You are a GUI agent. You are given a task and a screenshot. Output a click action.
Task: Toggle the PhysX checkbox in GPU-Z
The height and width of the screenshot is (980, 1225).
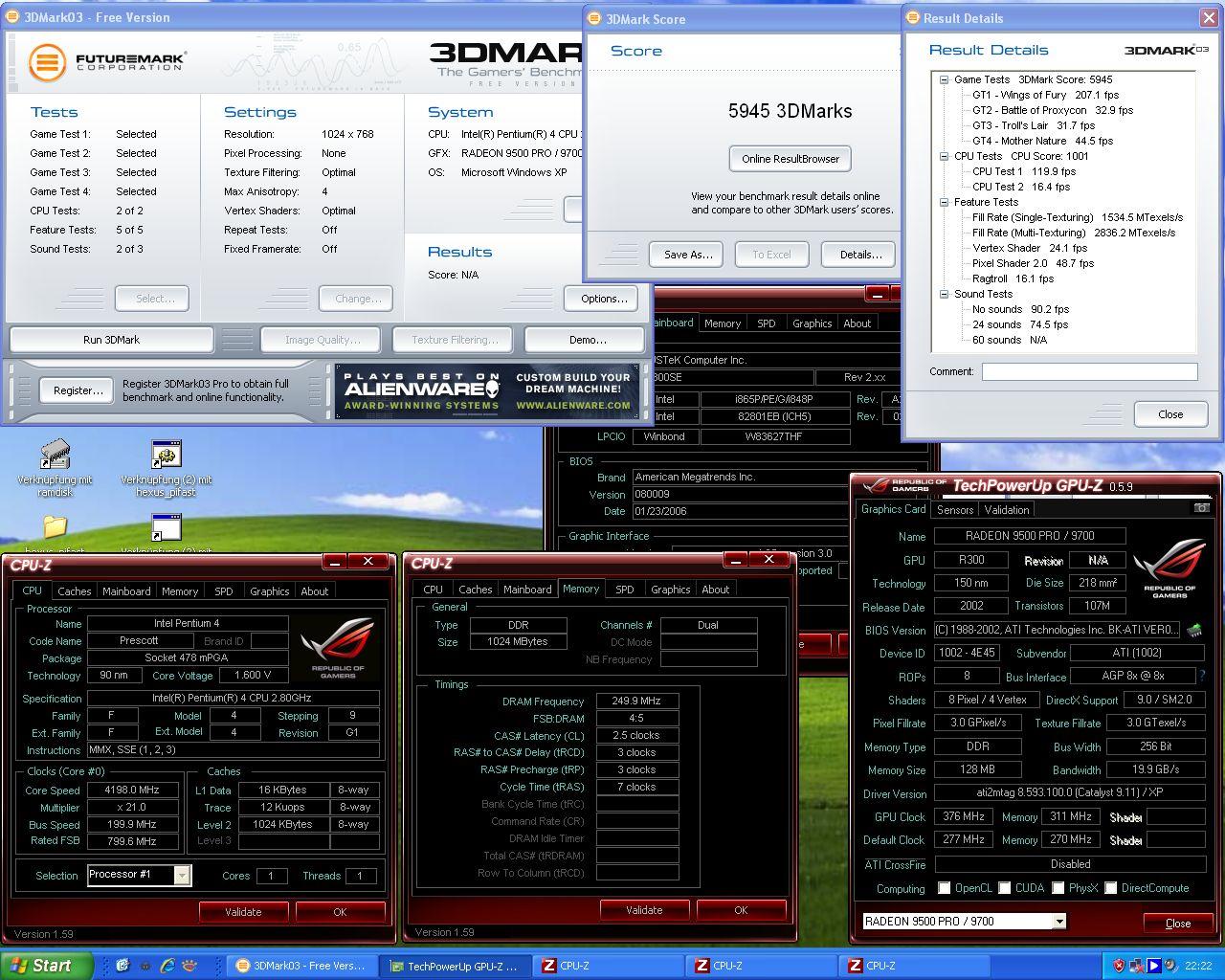[x=1058, y=888]
